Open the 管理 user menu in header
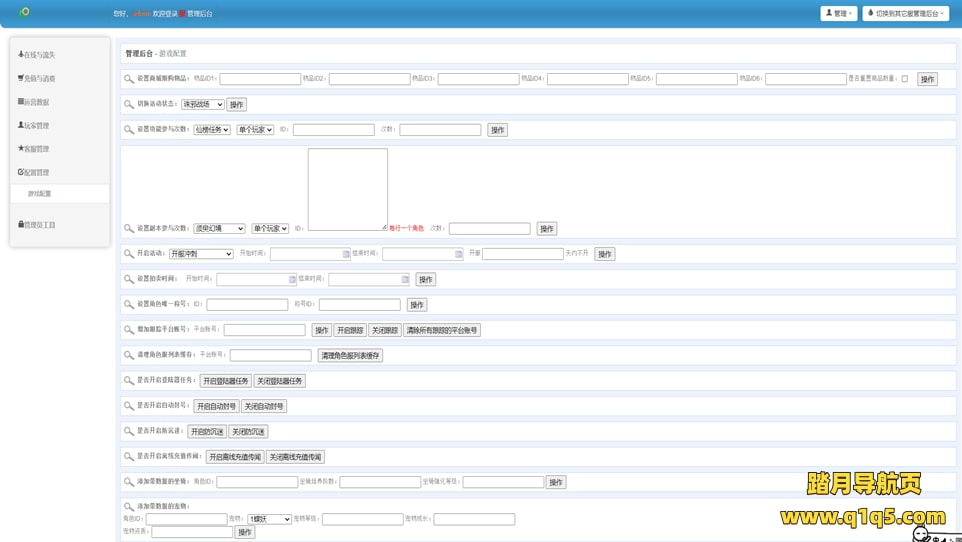962x542 pixels. [x=838, y=14]
